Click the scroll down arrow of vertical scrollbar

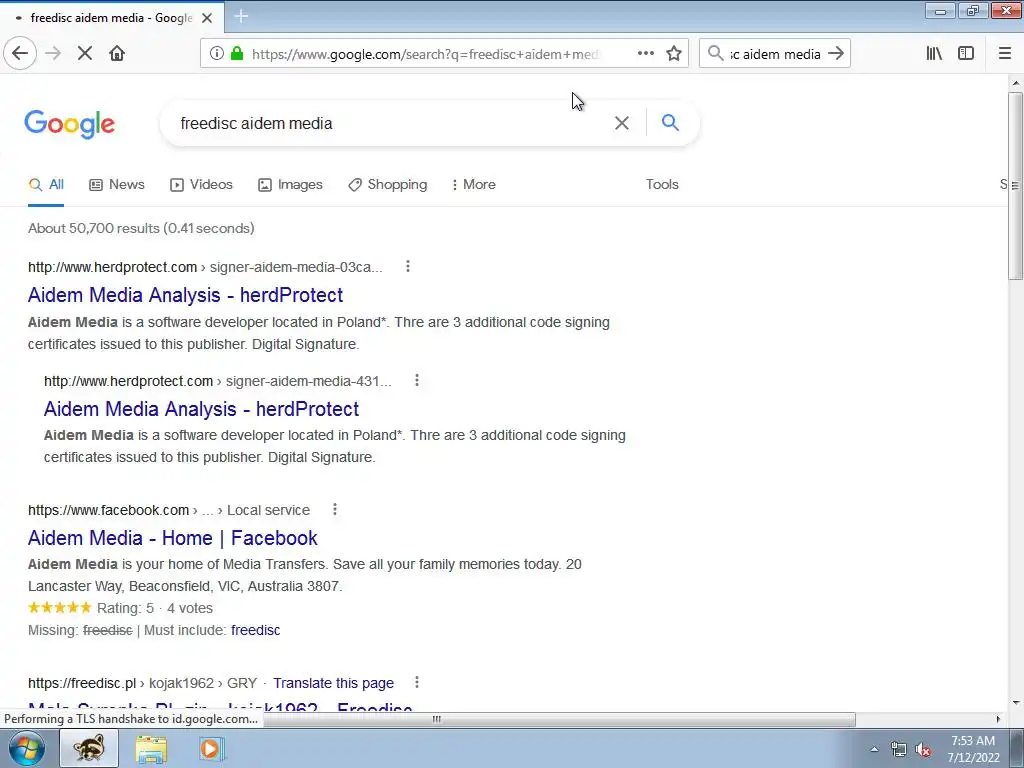[1016, 703]
